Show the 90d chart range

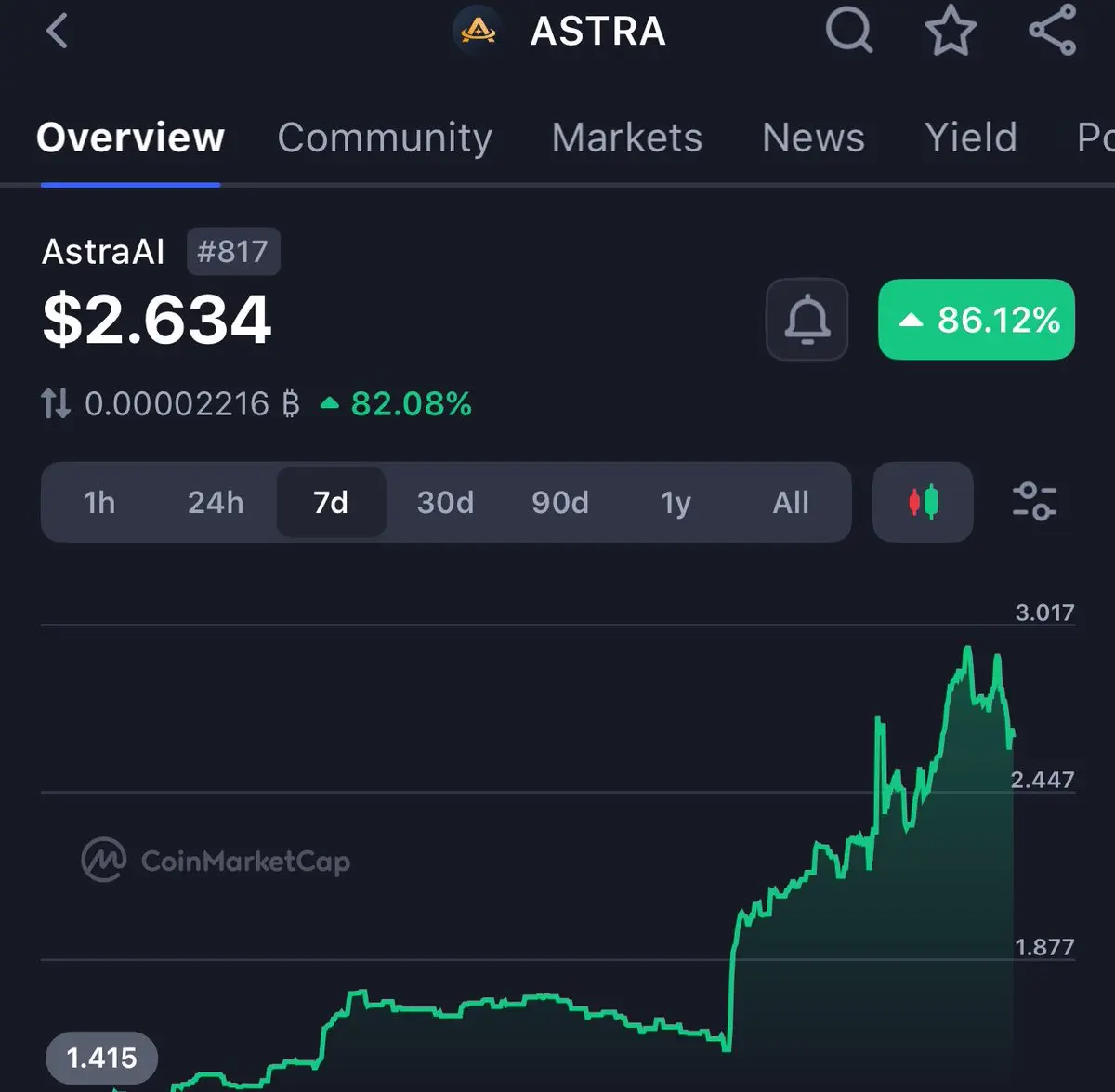pyautogui.click(x=560, y=503)
